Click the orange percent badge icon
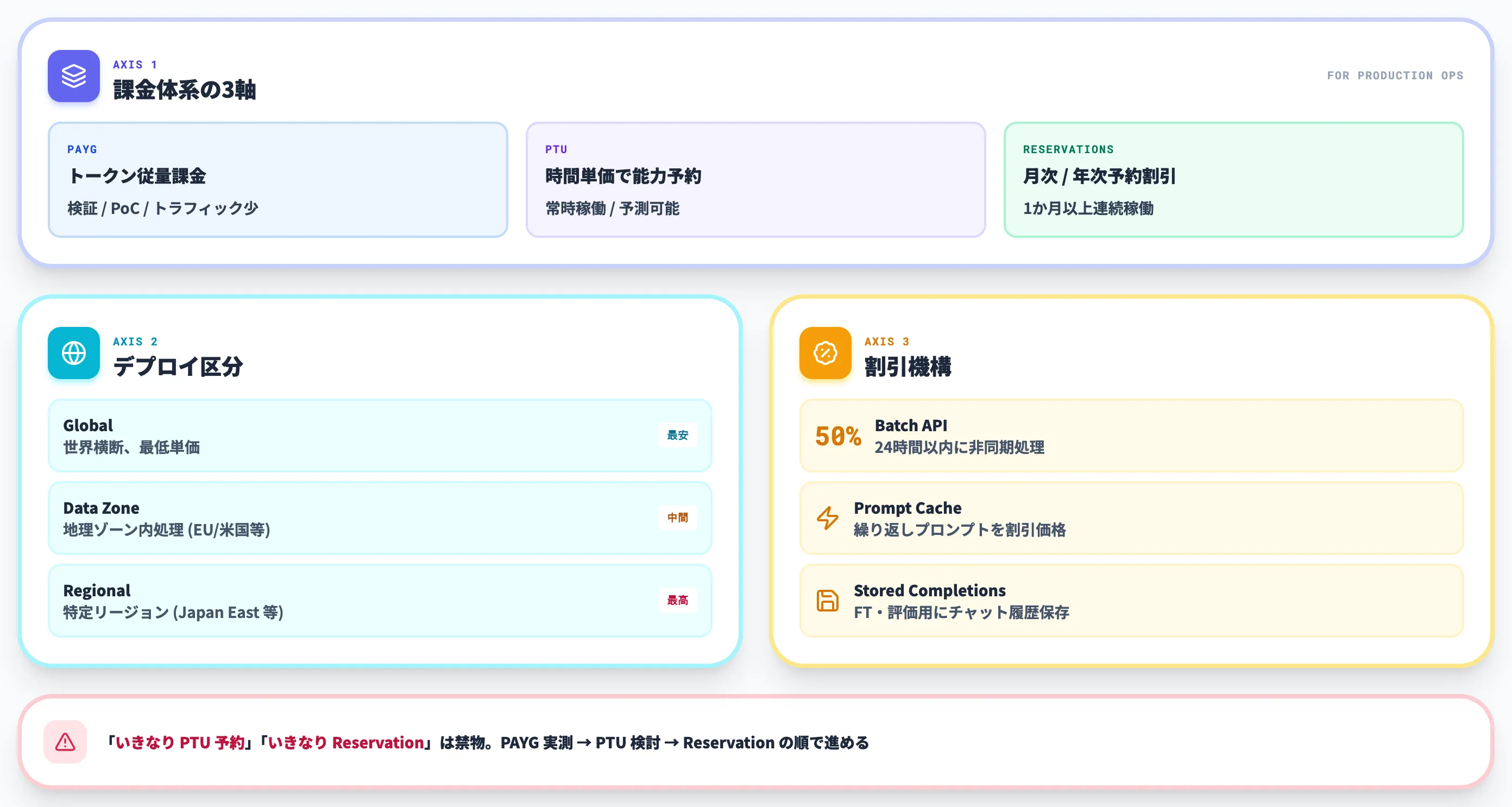1512x807 pixels. click(x=826, y=354)
